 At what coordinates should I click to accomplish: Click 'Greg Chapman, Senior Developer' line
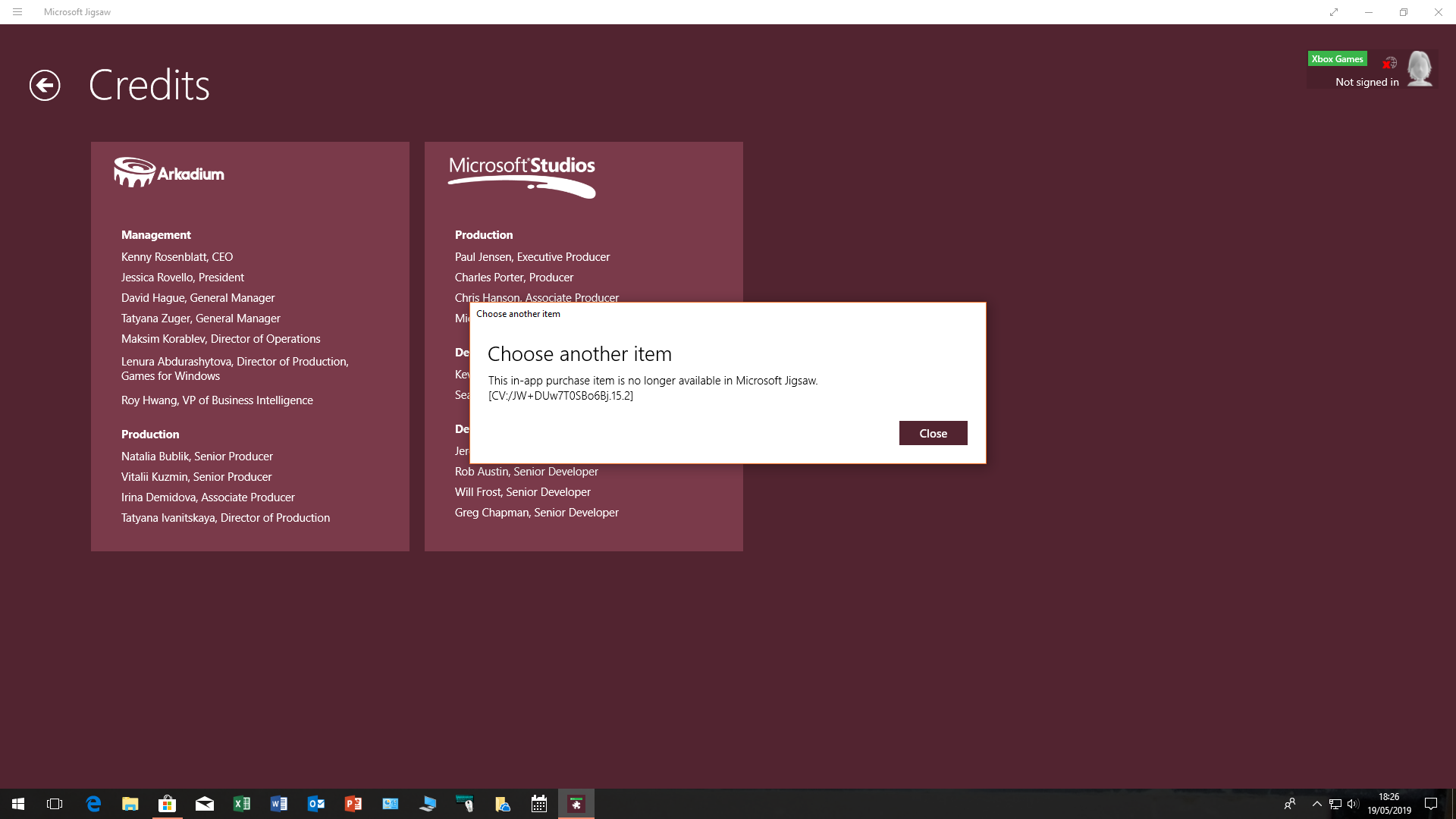537,513
